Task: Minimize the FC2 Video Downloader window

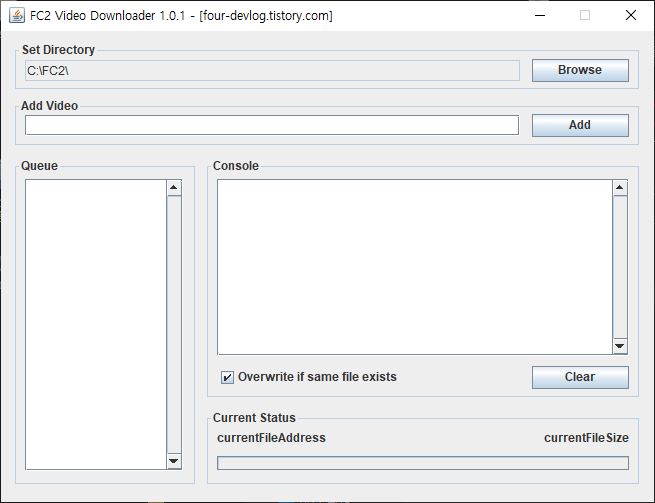Action: [540, 15]
